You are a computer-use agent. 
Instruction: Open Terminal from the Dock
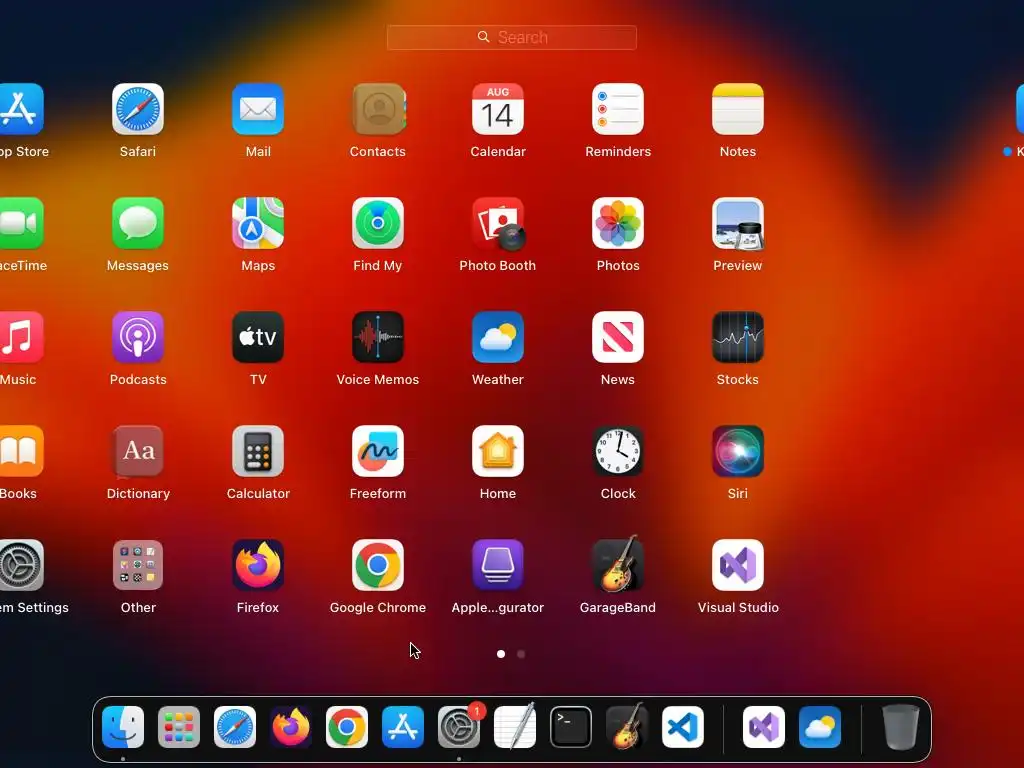click(x=571, y=727)
